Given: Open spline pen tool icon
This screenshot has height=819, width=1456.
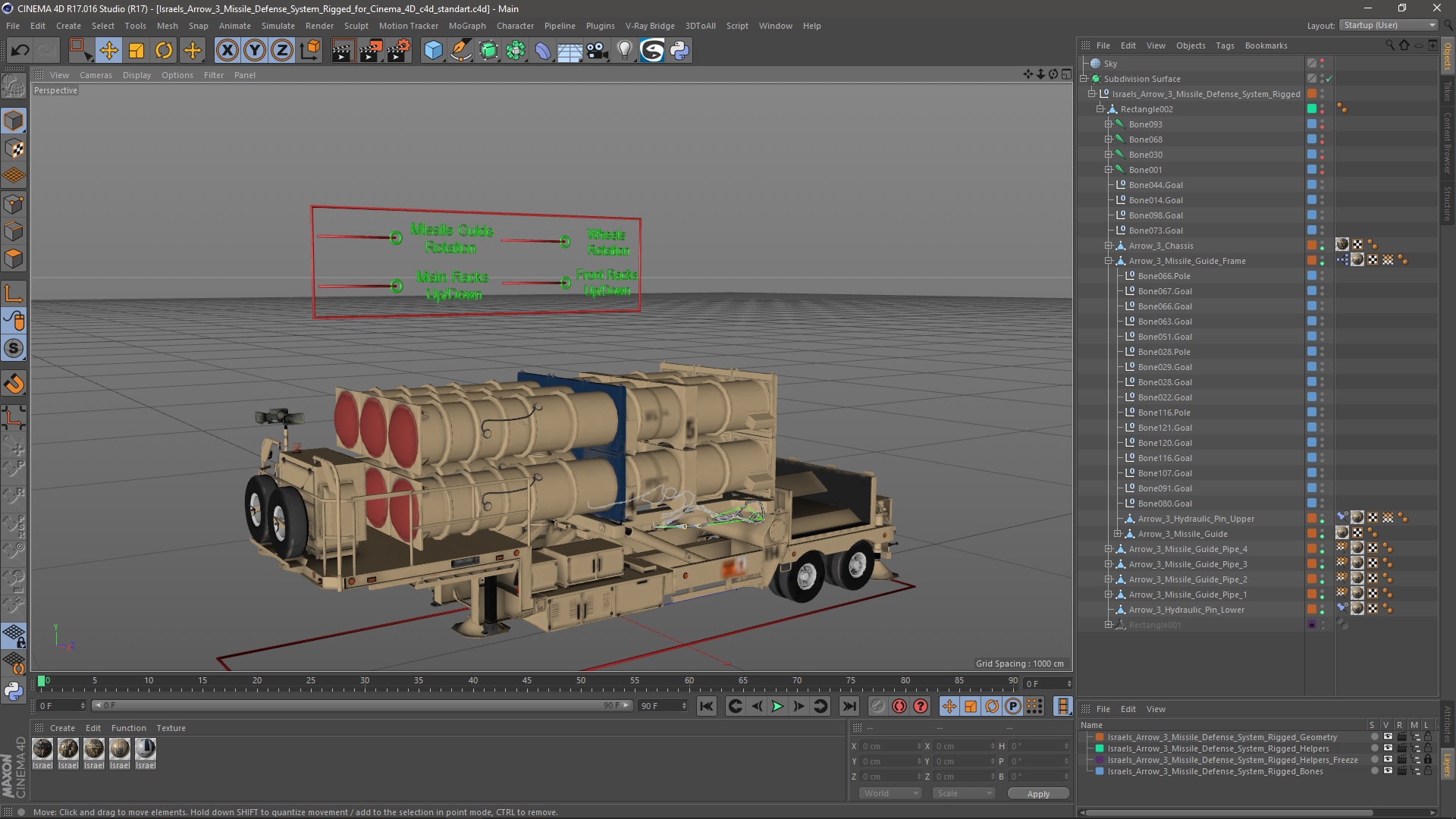Looking at the screenshot, I should click(x=460, y=51).
